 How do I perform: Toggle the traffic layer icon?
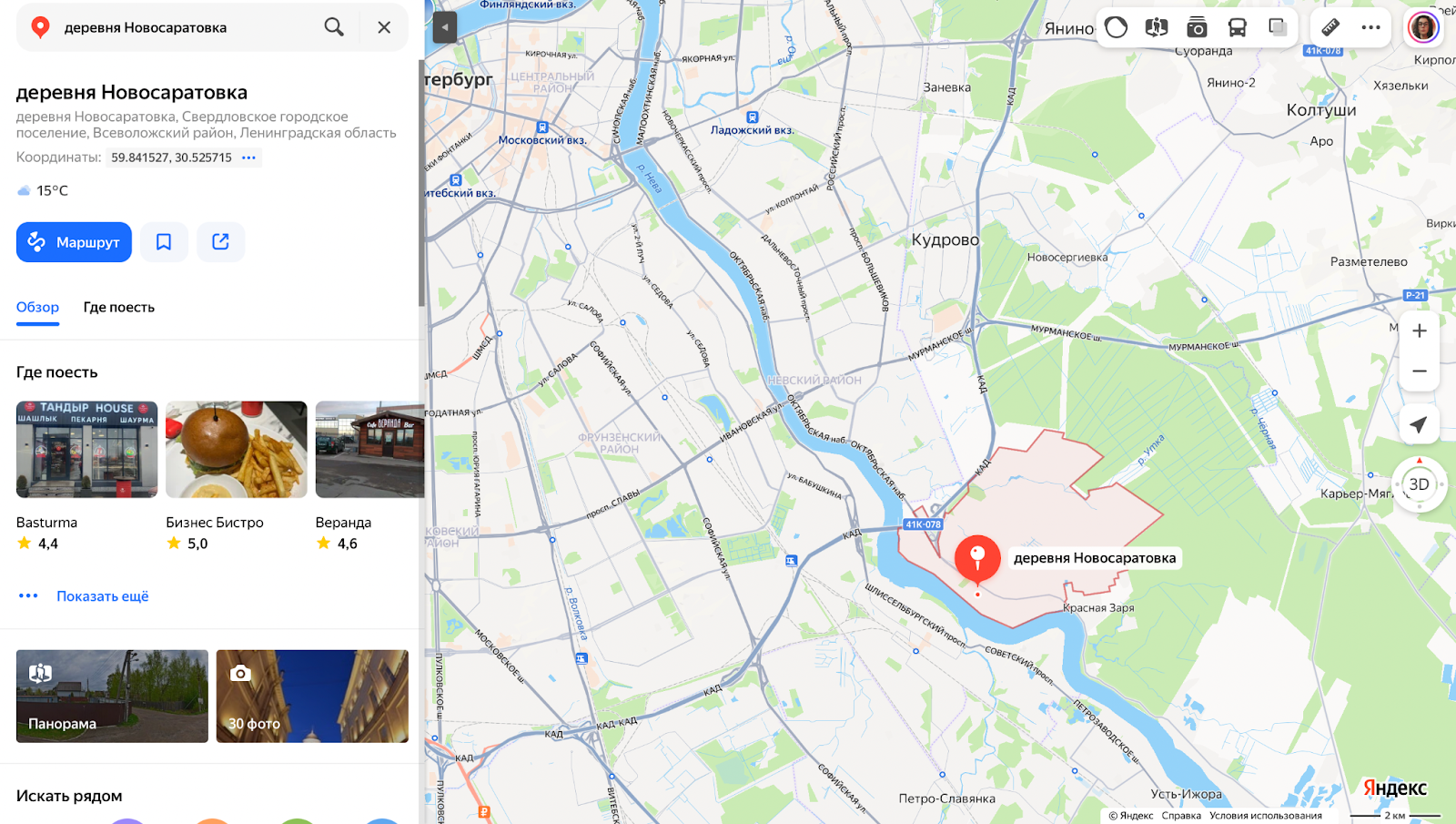coord(1117,27)
